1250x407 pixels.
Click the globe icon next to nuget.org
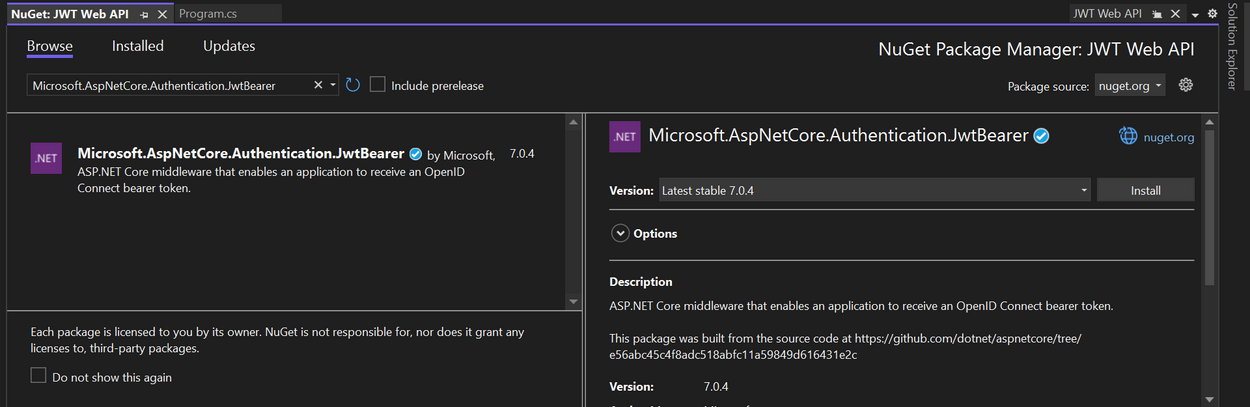pyautogui.click(x=1128, y=137)
